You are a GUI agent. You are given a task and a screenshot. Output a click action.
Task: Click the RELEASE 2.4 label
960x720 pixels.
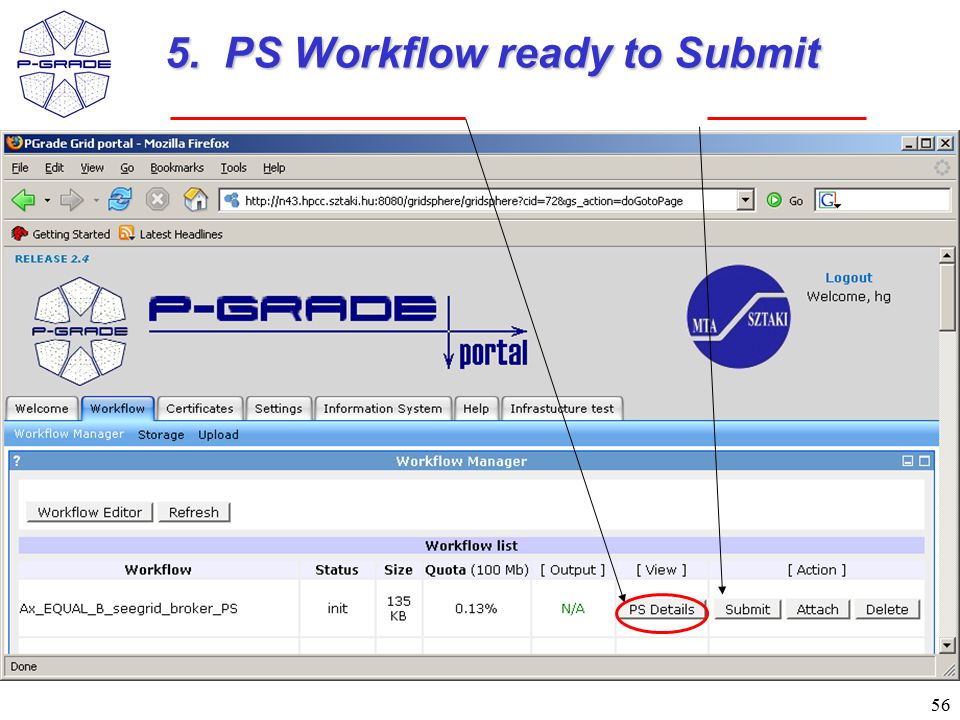point(52,259)
